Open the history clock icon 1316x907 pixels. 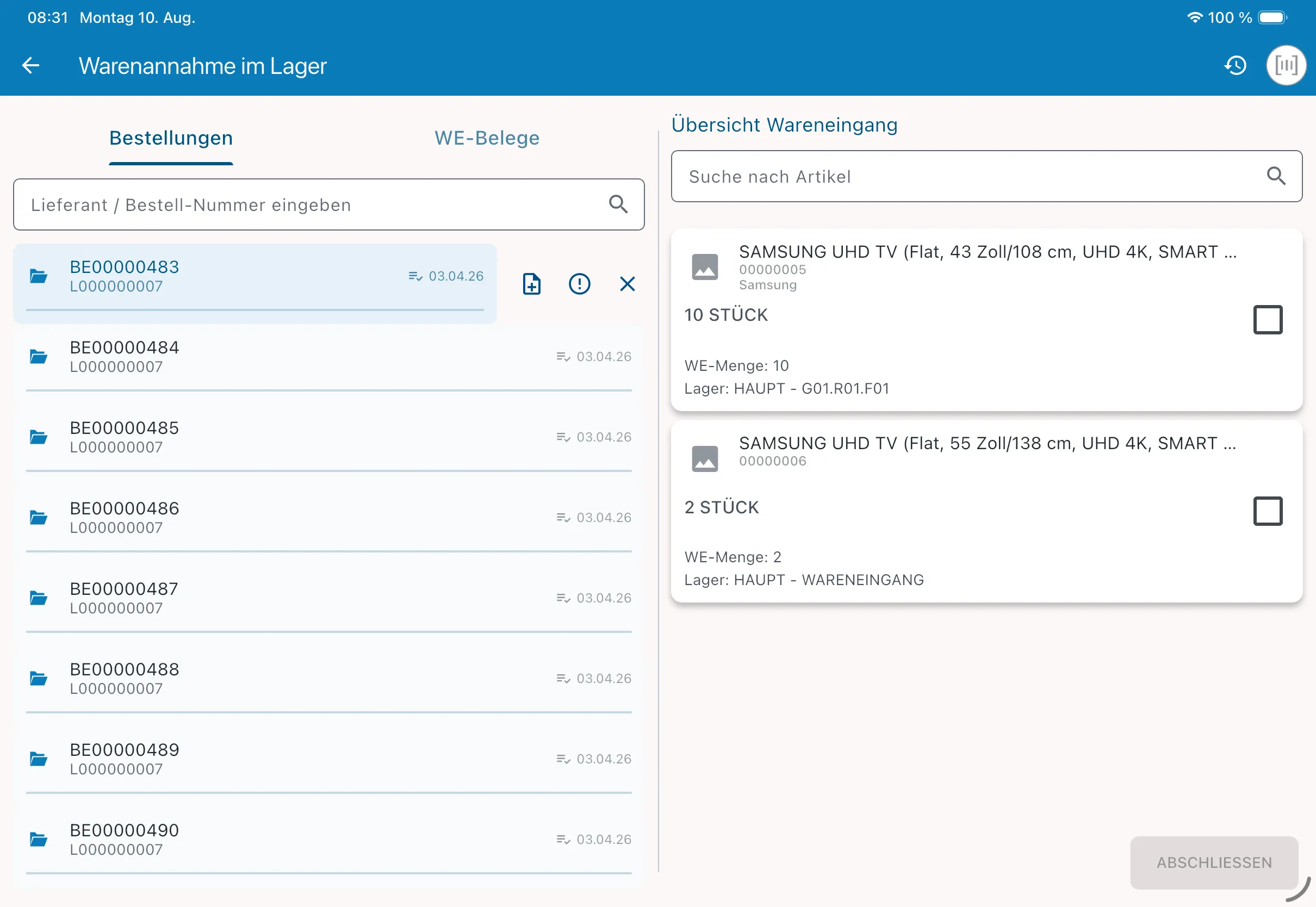pos(1236,65)
